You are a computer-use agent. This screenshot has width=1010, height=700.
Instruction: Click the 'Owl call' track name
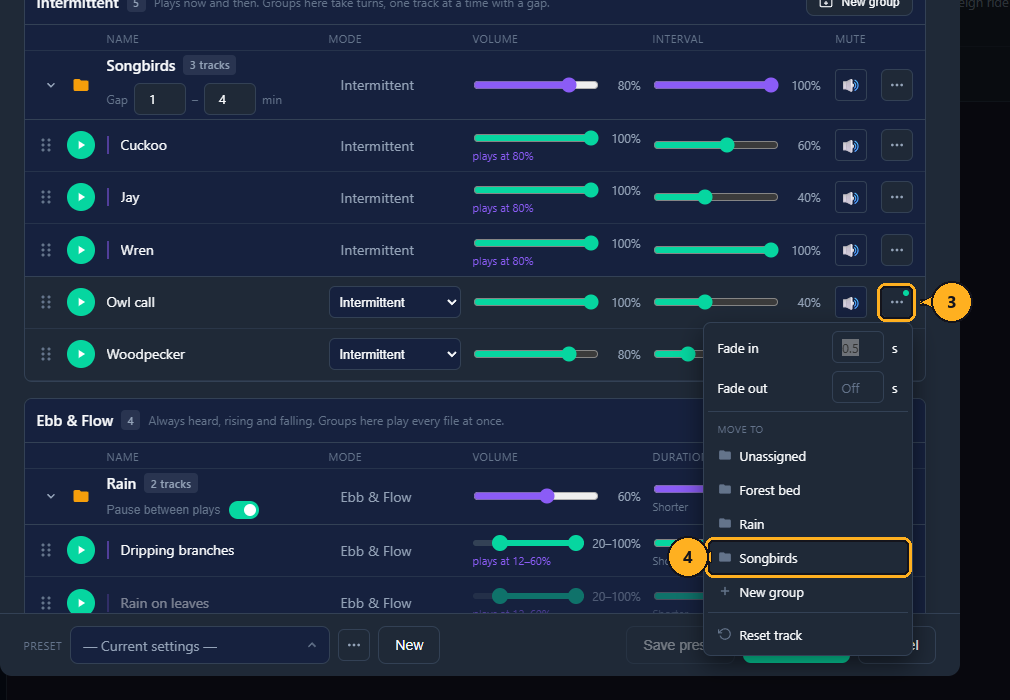[131, 302]
